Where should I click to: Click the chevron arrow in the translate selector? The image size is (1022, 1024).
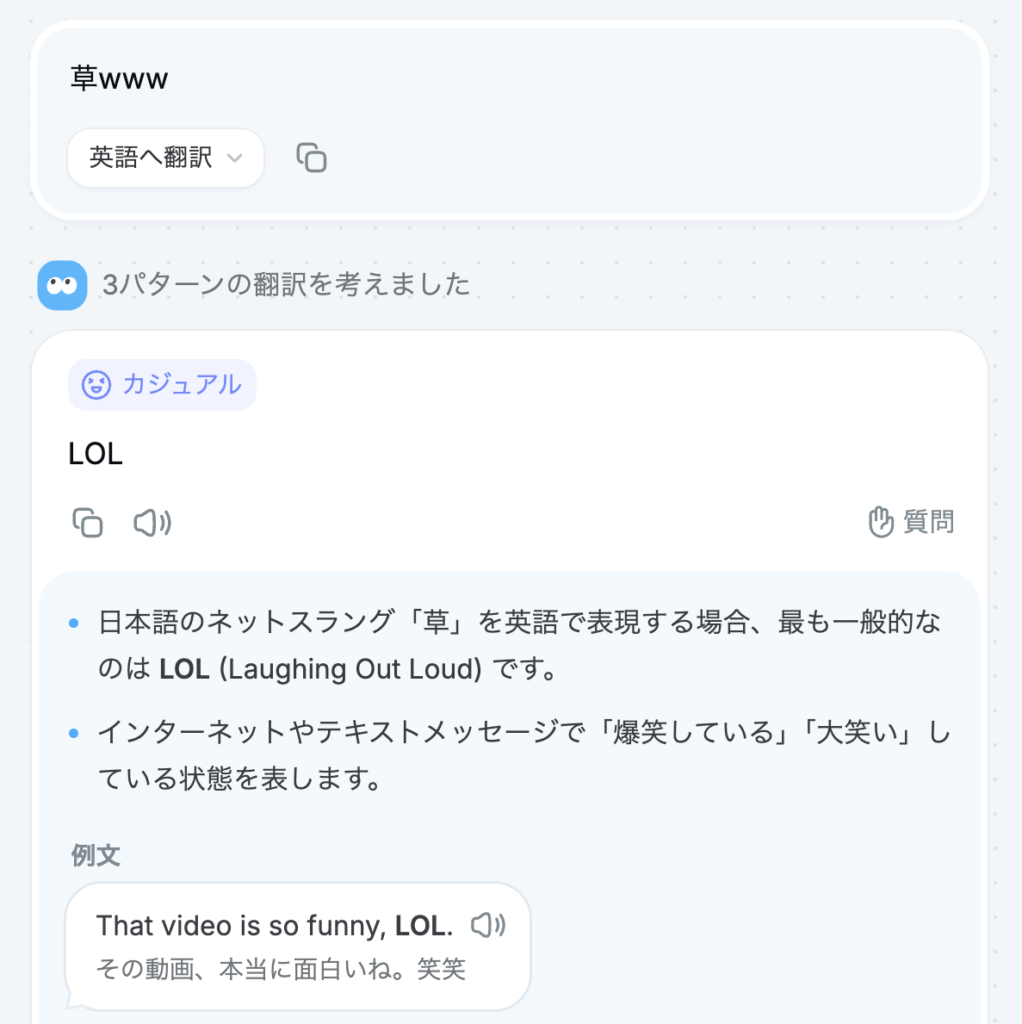235,158
